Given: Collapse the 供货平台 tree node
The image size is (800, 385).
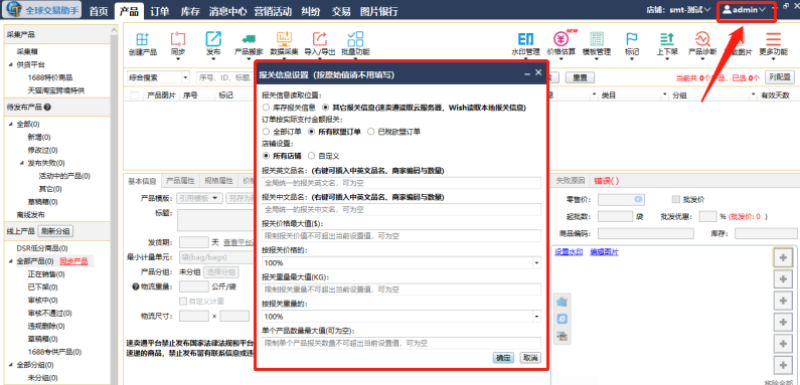Looking at the screenshot, I should click(11, 65).
